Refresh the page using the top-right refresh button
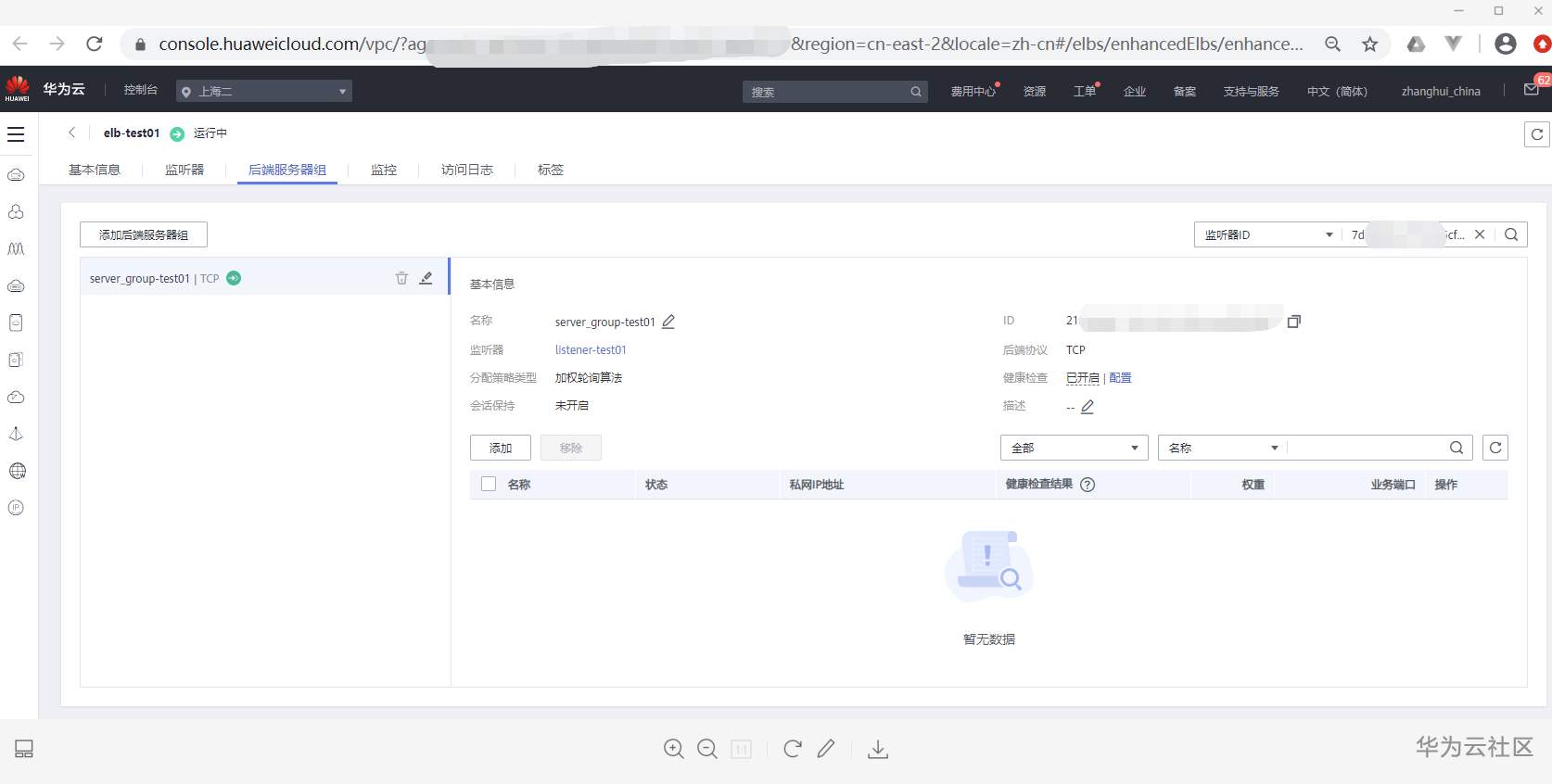 click(1537, 134)
